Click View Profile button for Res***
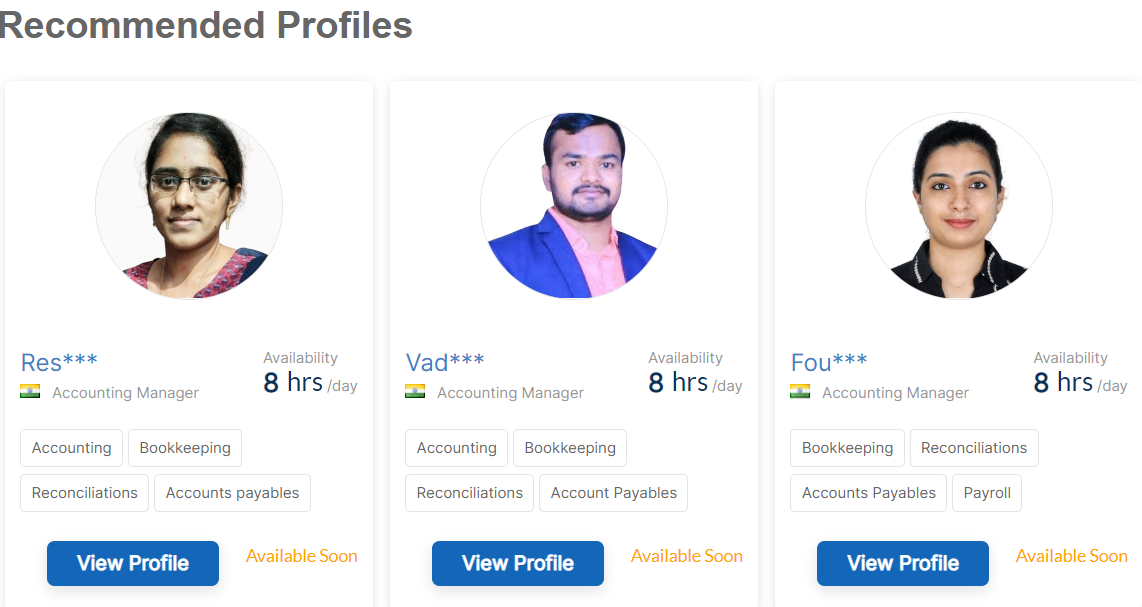This screenshot has height=607, width=1142. pyautogui.click(x=133, y=563)
